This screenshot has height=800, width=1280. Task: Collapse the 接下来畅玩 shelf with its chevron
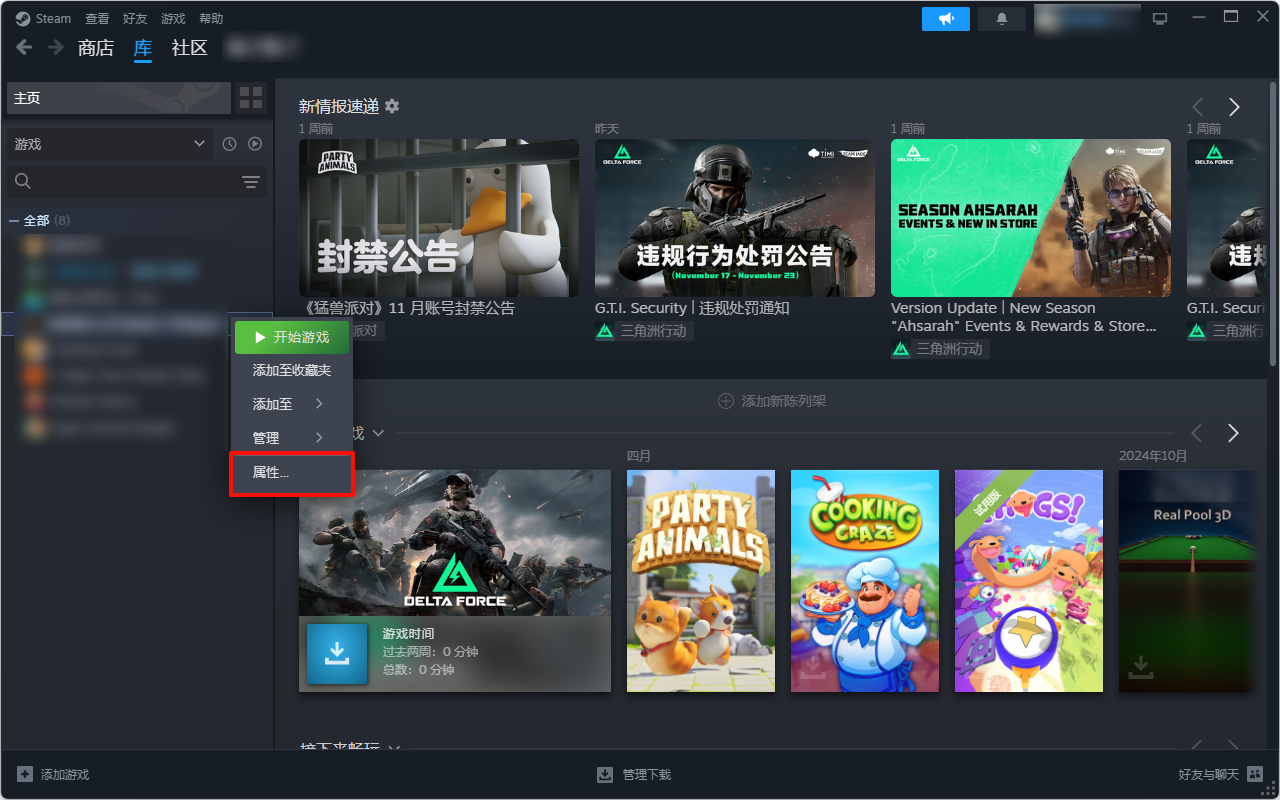pyautogui.click(x=393, y=748)
